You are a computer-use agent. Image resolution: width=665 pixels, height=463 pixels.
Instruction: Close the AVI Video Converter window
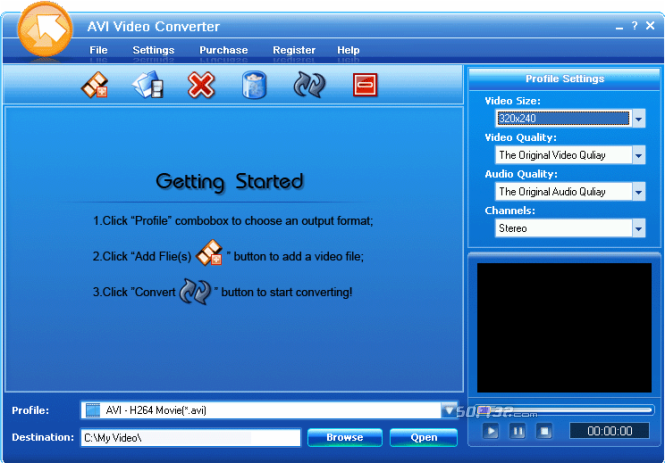coord(650,26)
